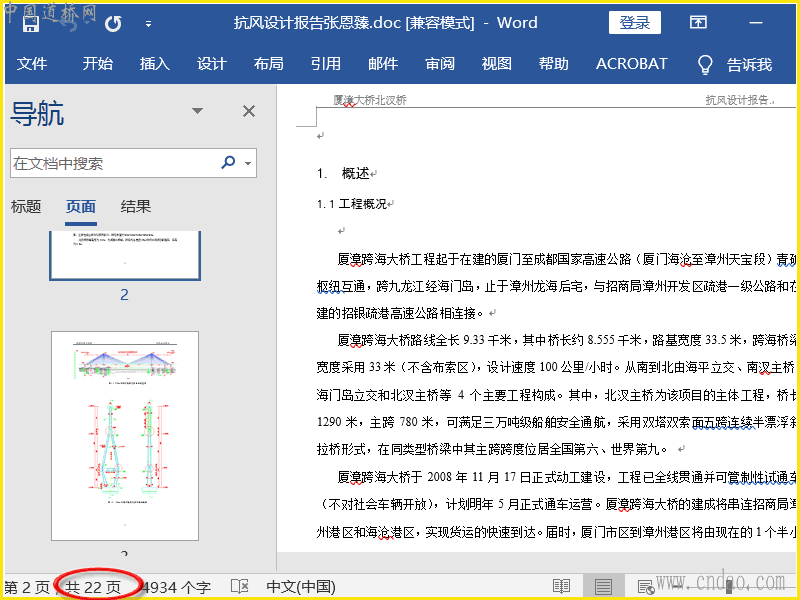Image resolution: width=800 pixels, height=600 pixels.
Task: Click the ribbon display options icon
Action: click(698, 23)
